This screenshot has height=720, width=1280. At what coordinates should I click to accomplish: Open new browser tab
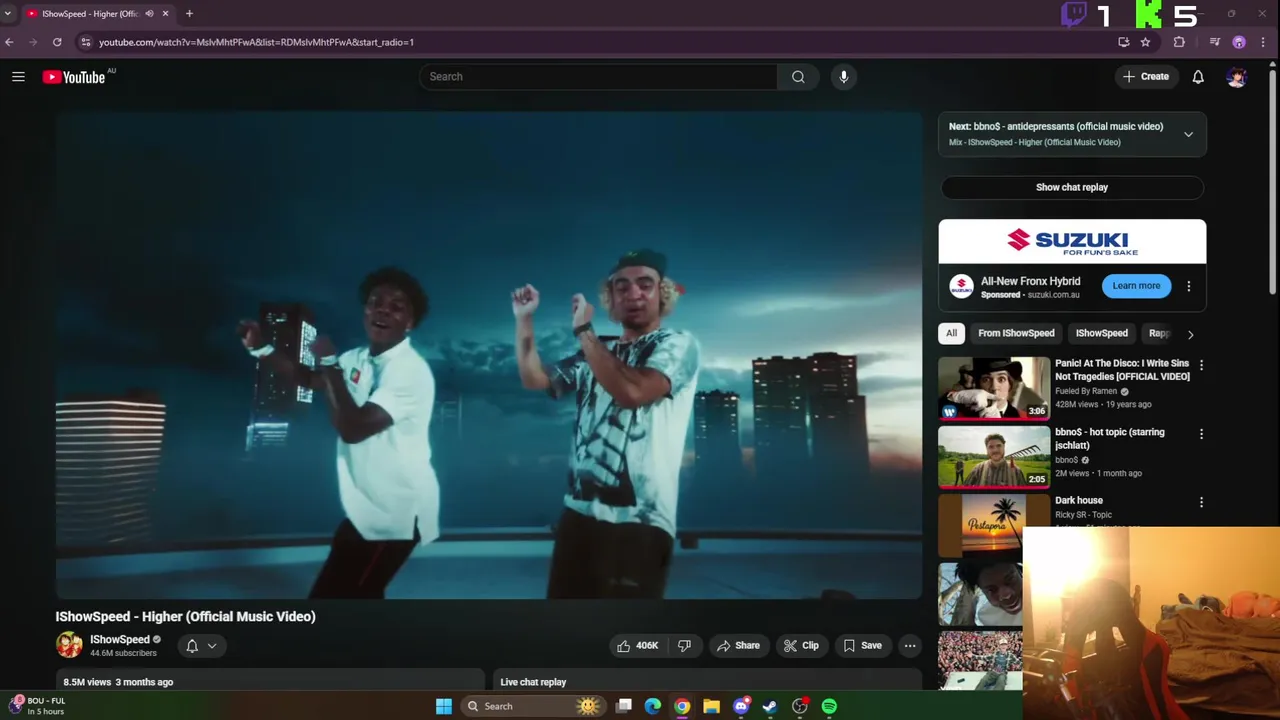point(189,14)
